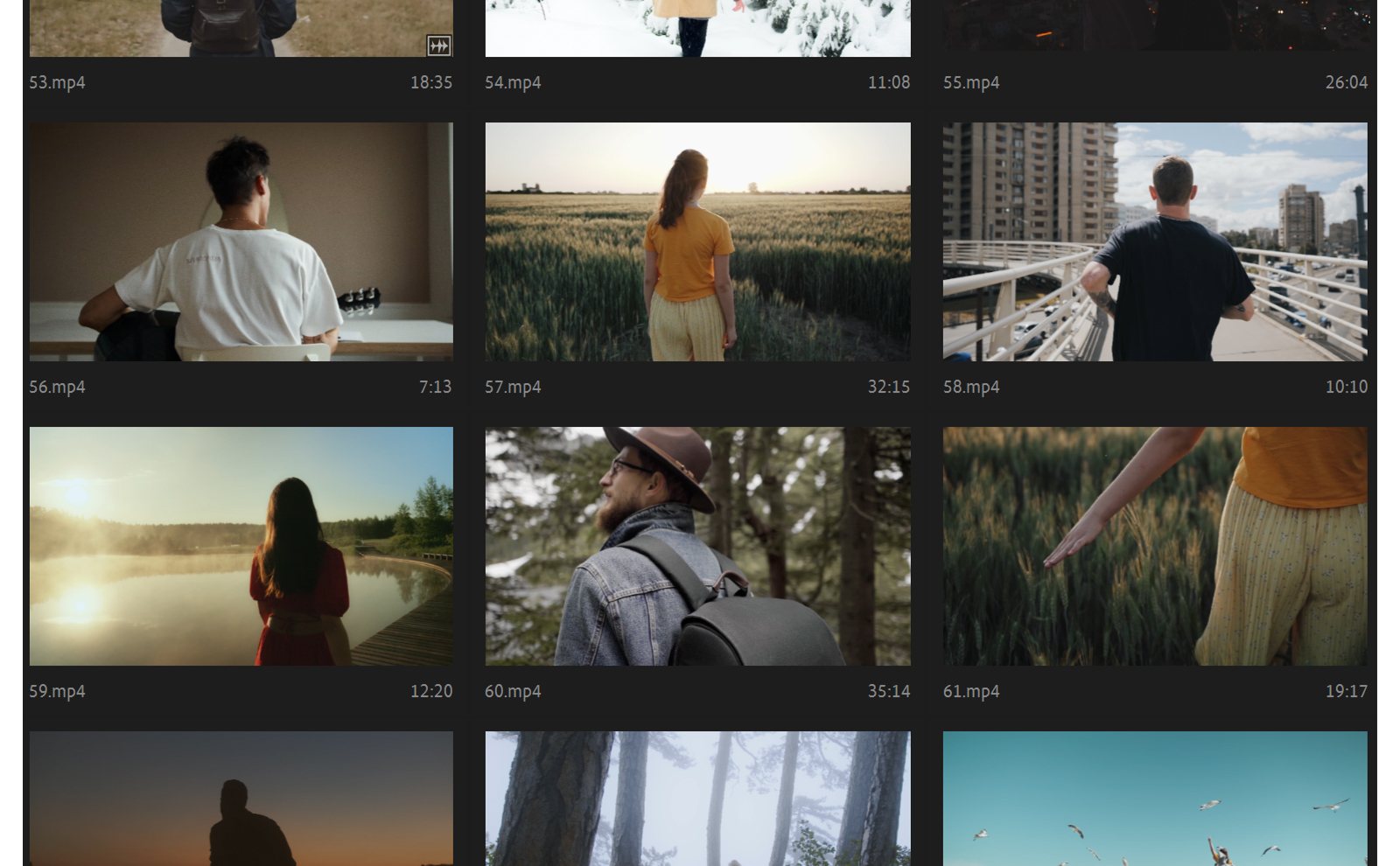Viewport: 1400px width, 866px height.
Task: Select the 60.mp4 man in hat thumbnail
Action: (x=698, y=546)
